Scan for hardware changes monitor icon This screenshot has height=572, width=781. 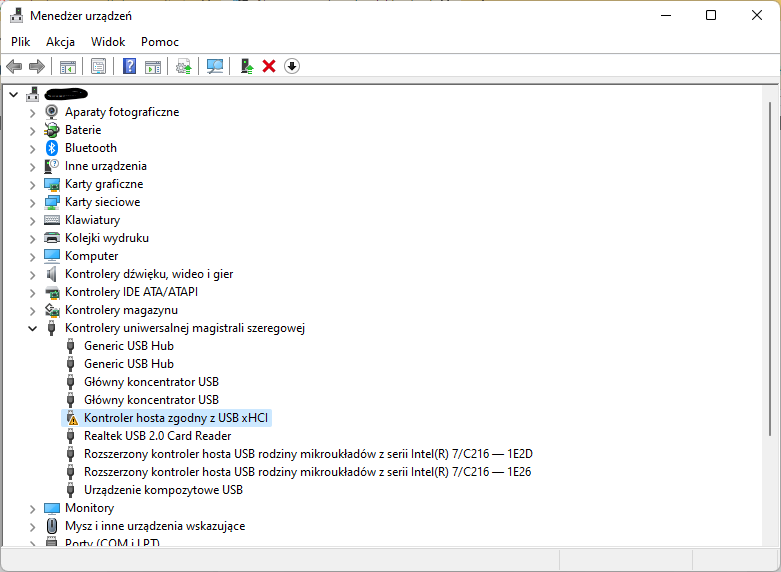pos(215,66)
